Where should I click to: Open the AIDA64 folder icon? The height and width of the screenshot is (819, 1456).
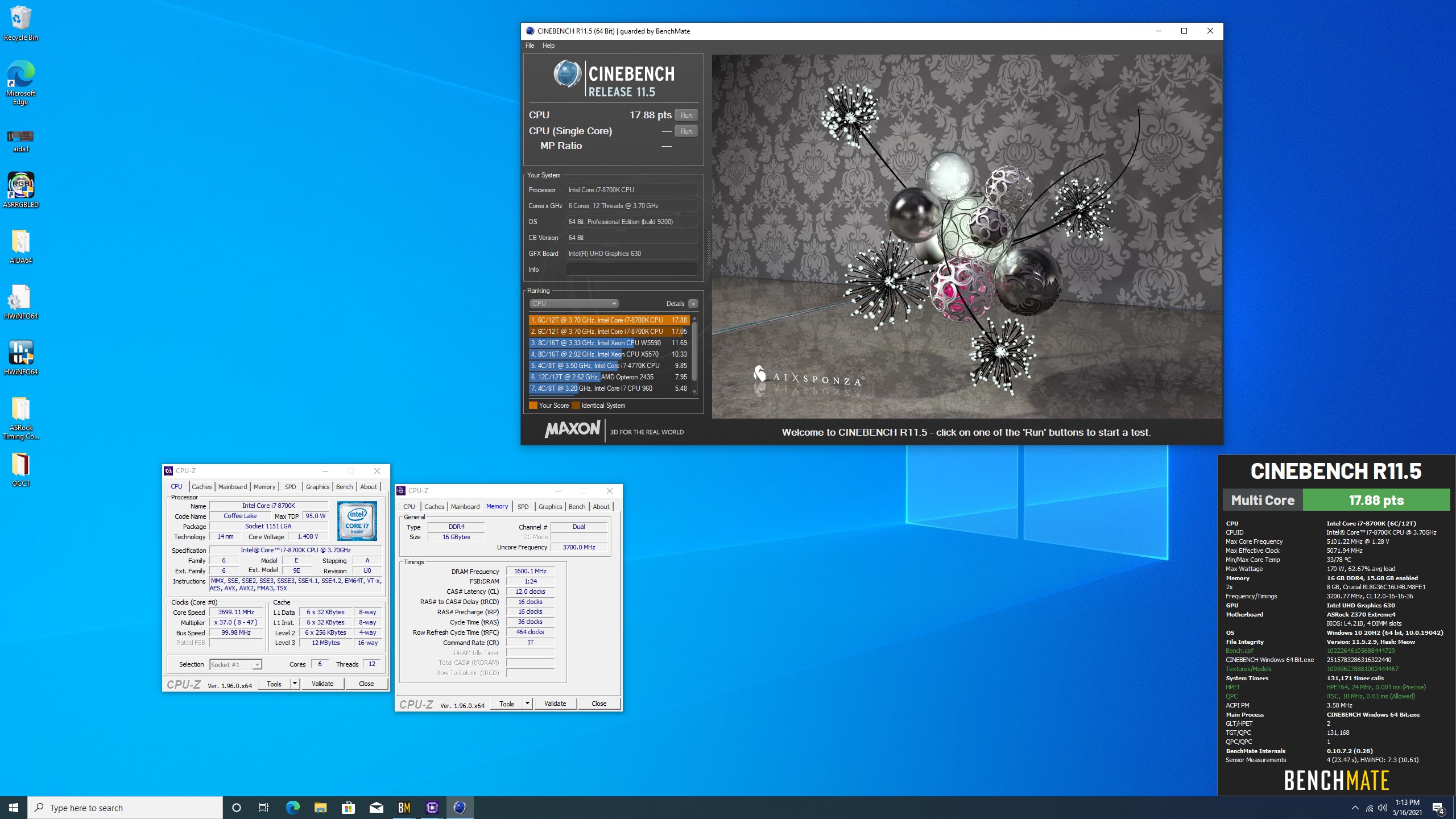coord(20,247)
